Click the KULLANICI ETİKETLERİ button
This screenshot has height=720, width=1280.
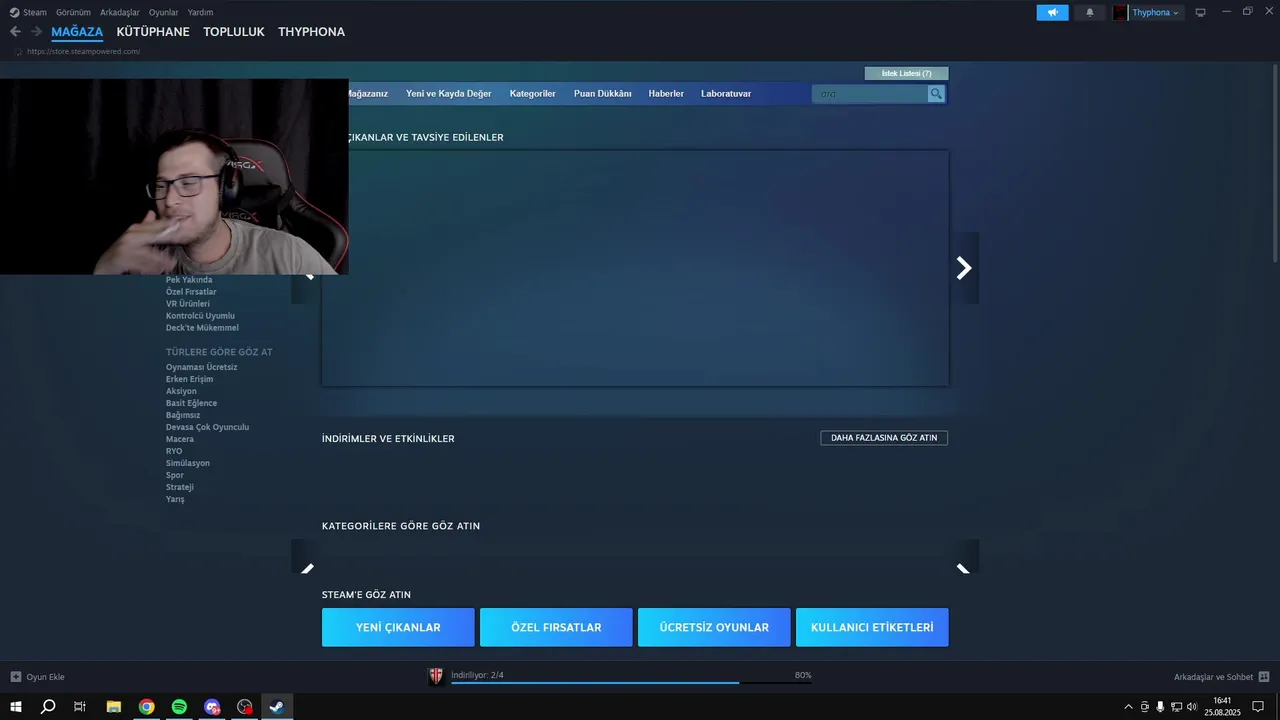coord(872,627)
